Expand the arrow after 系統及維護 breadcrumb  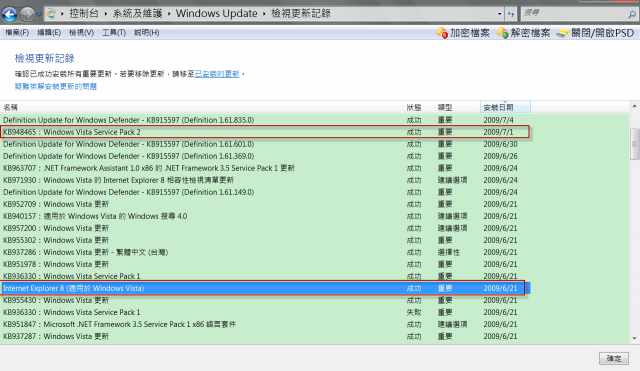pos(169,14)
